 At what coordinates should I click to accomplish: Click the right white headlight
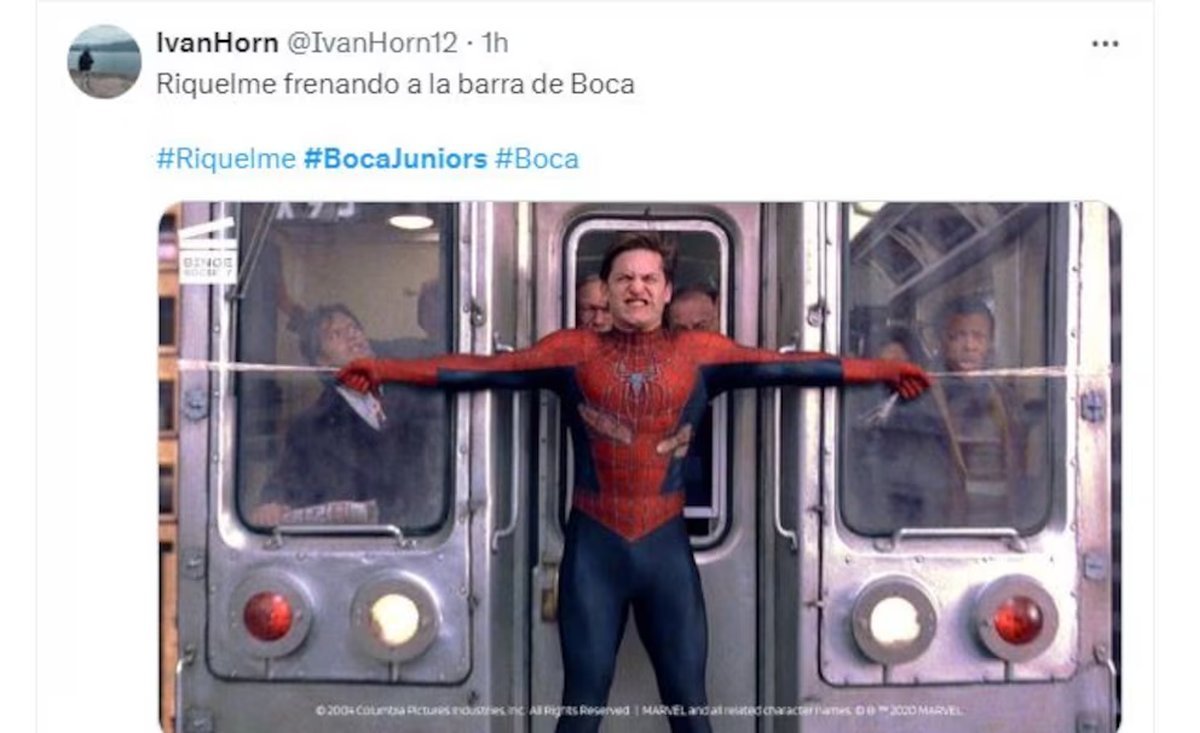(x=893, y=620)
